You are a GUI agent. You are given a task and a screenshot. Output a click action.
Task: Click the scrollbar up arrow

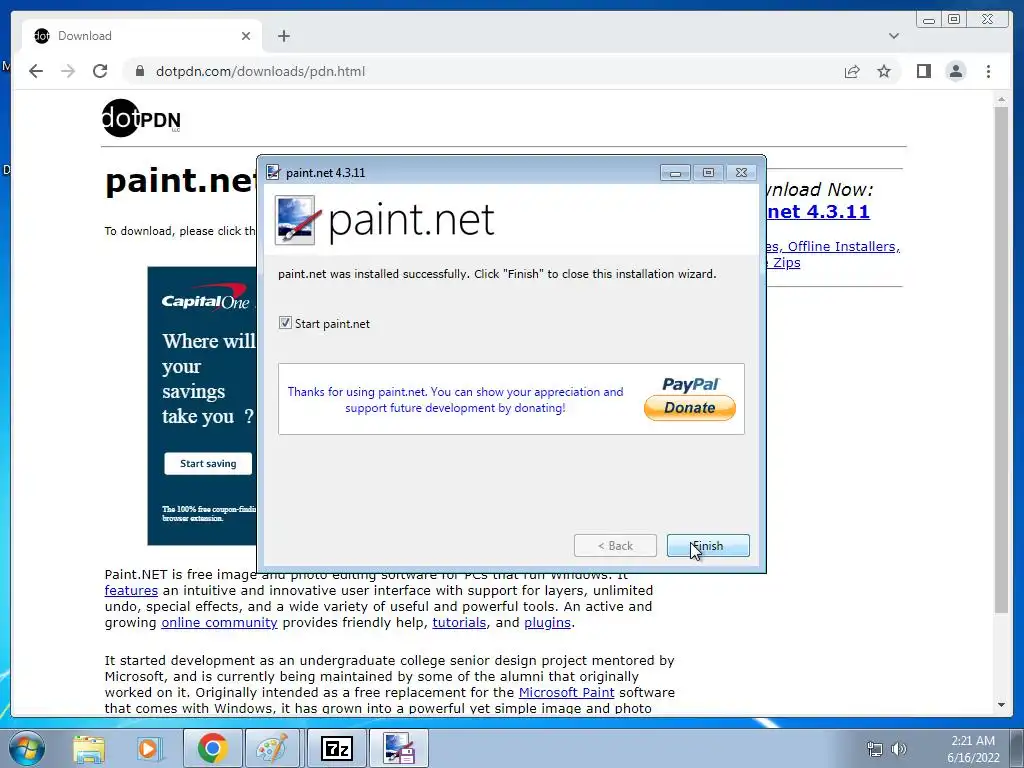click(x=1002, y=100)
